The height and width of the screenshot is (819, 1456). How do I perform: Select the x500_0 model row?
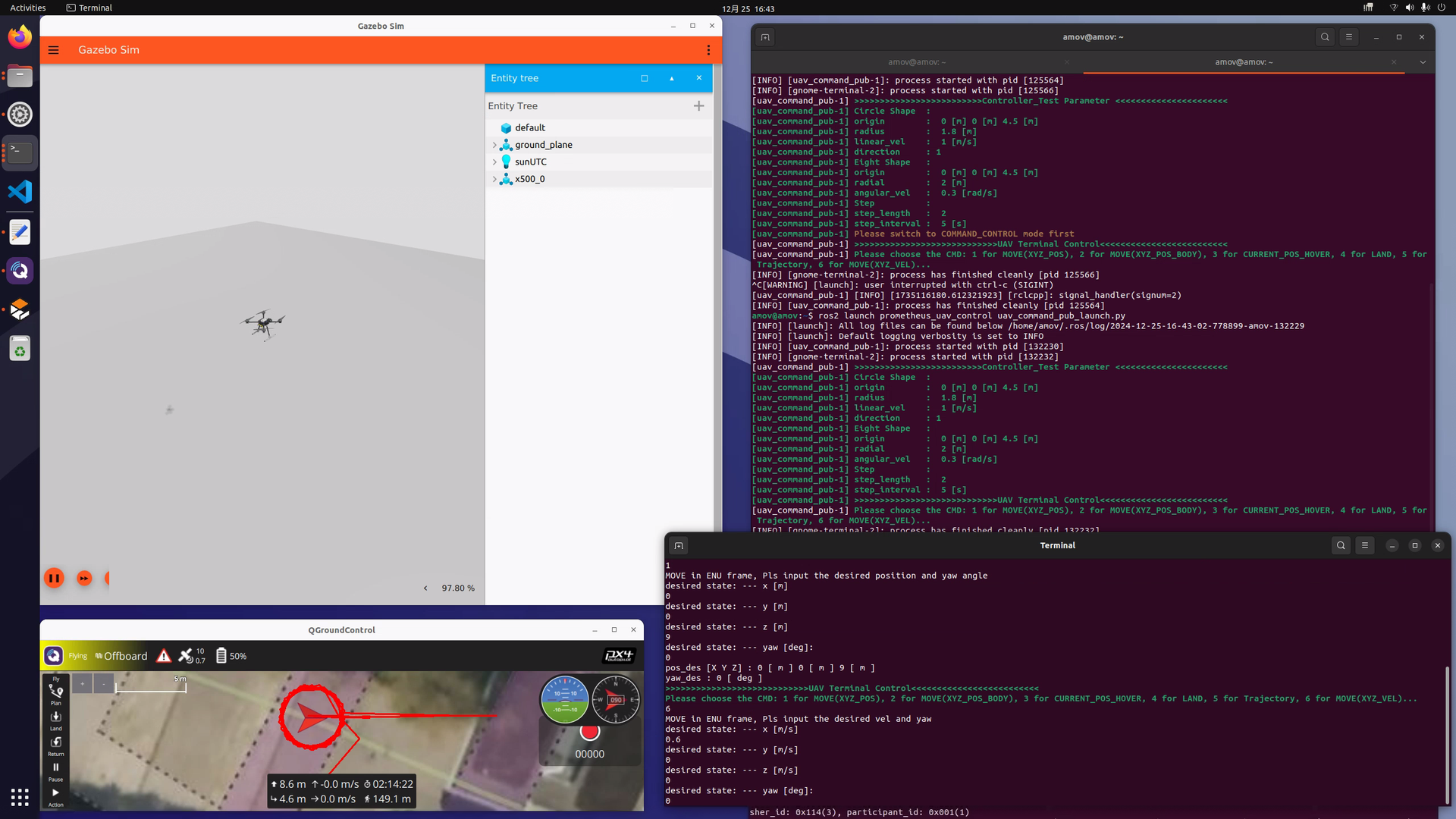tap(599, 179)
